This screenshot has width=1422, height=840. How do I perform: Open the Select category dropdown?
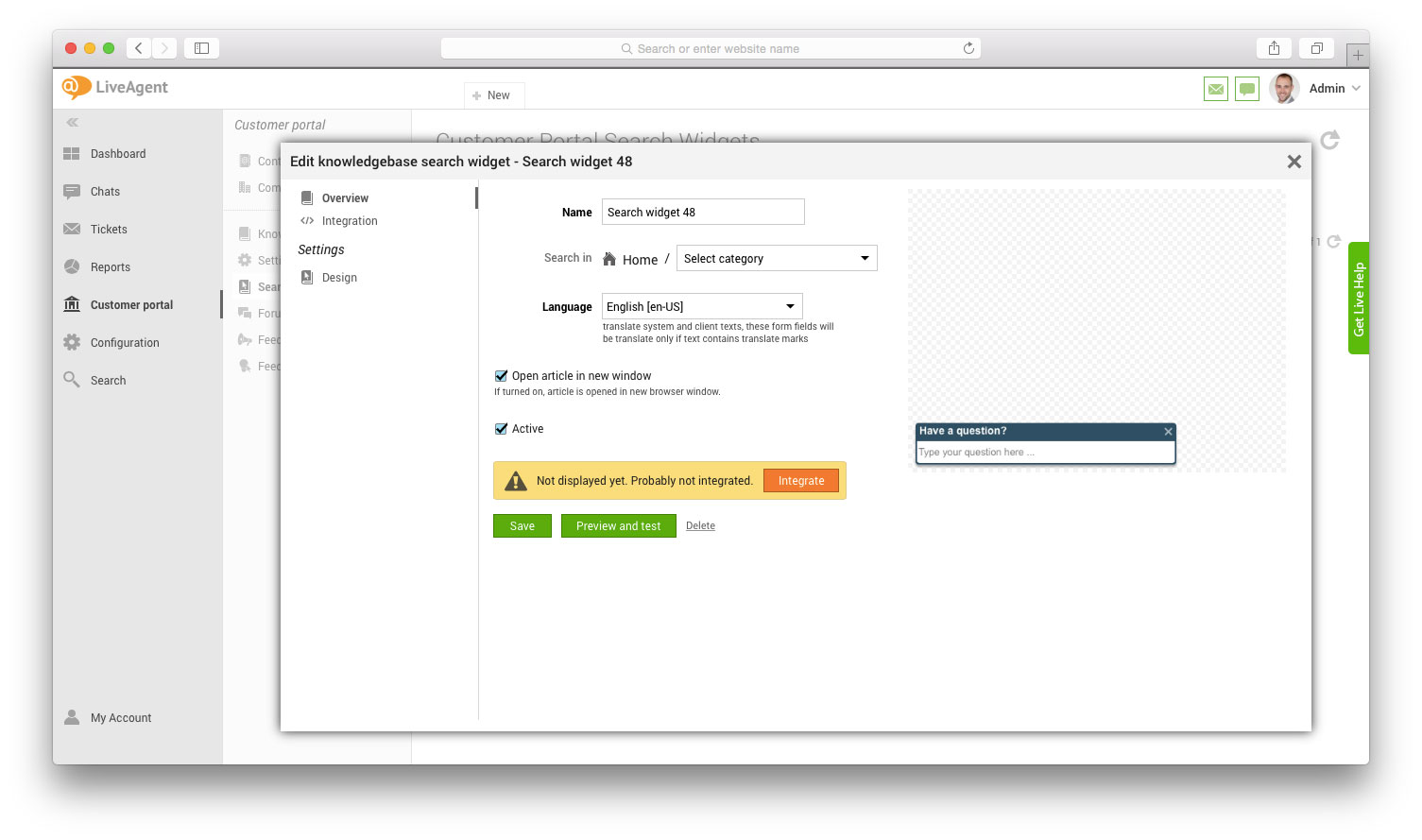[777, 258]
